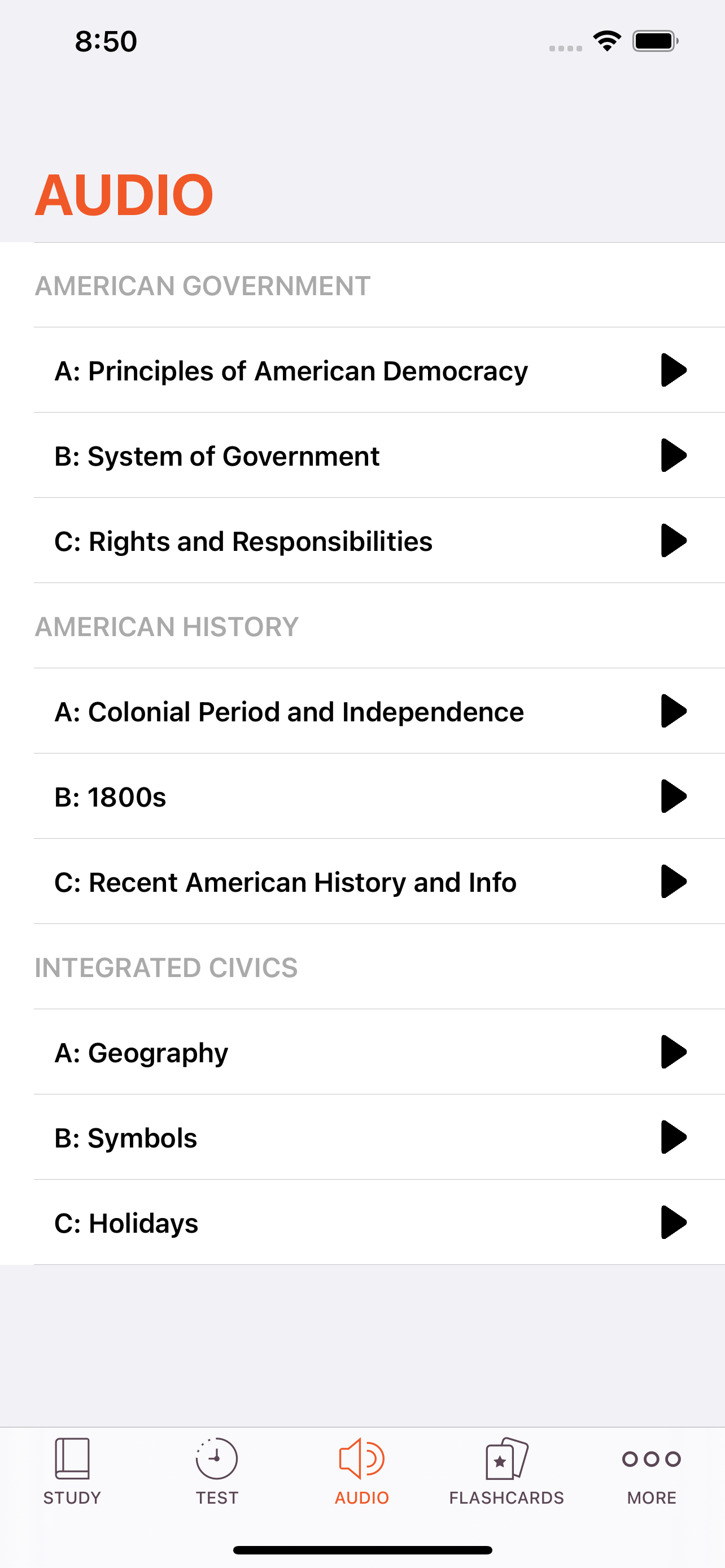Play Principles of American Democracy audio

point(673,370)
